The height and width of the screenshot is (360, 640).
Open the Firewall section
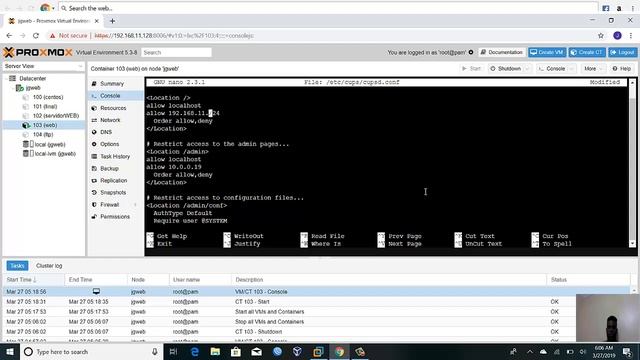109,204
